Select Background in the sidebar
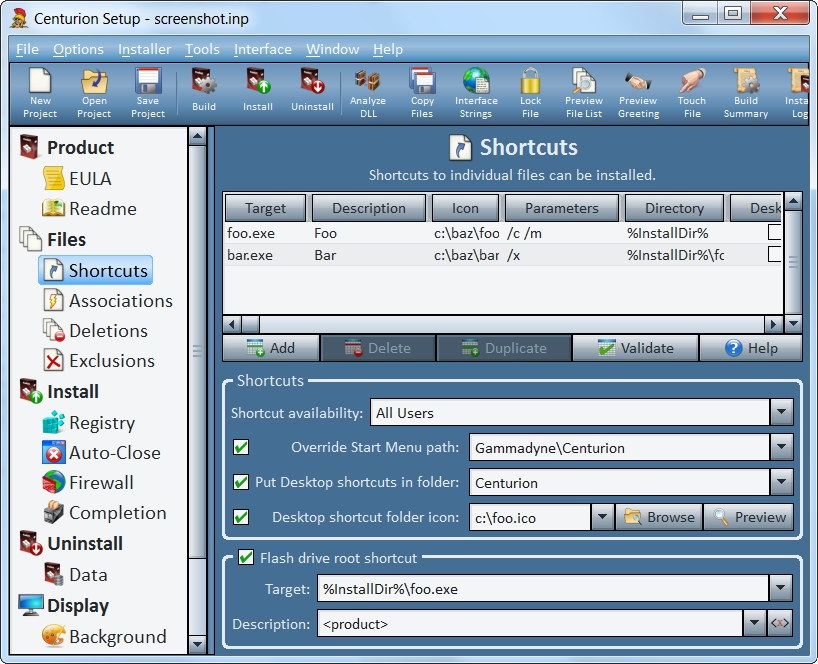Viewport: 818px width, 664px height. tap(104, 636)
